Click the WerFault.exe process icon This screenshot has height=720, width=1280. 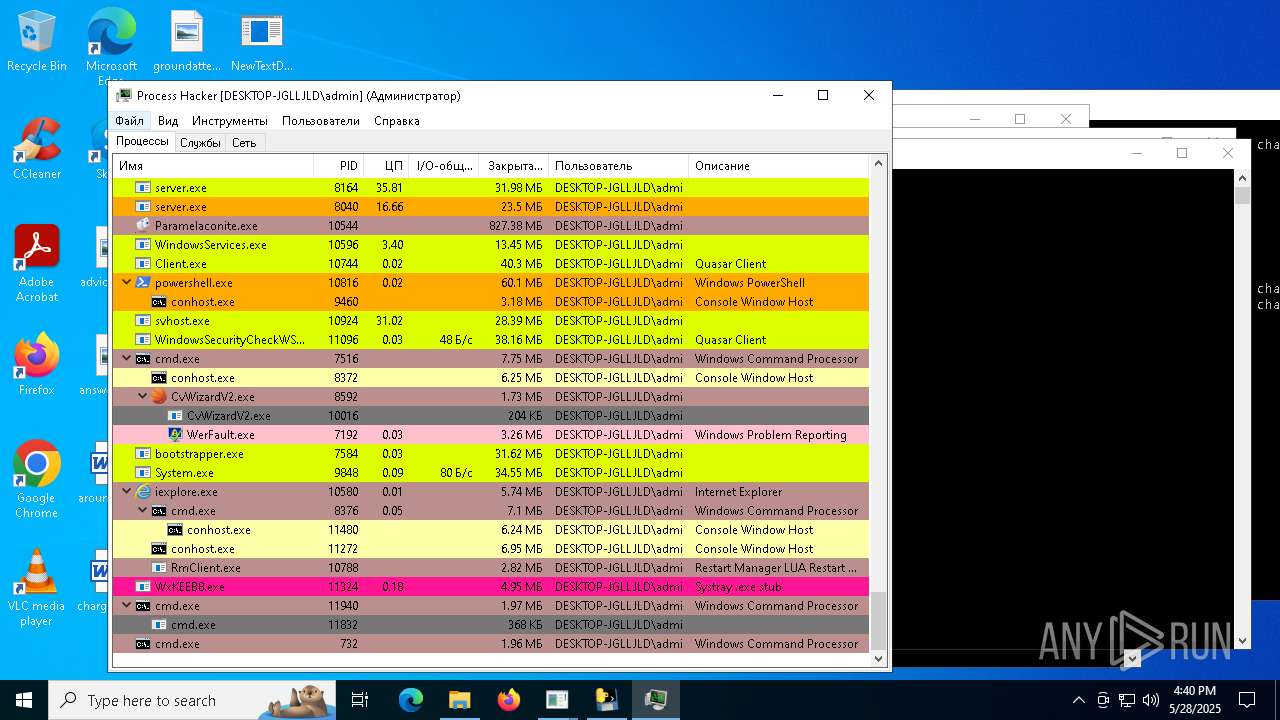(x=175, y=435)
